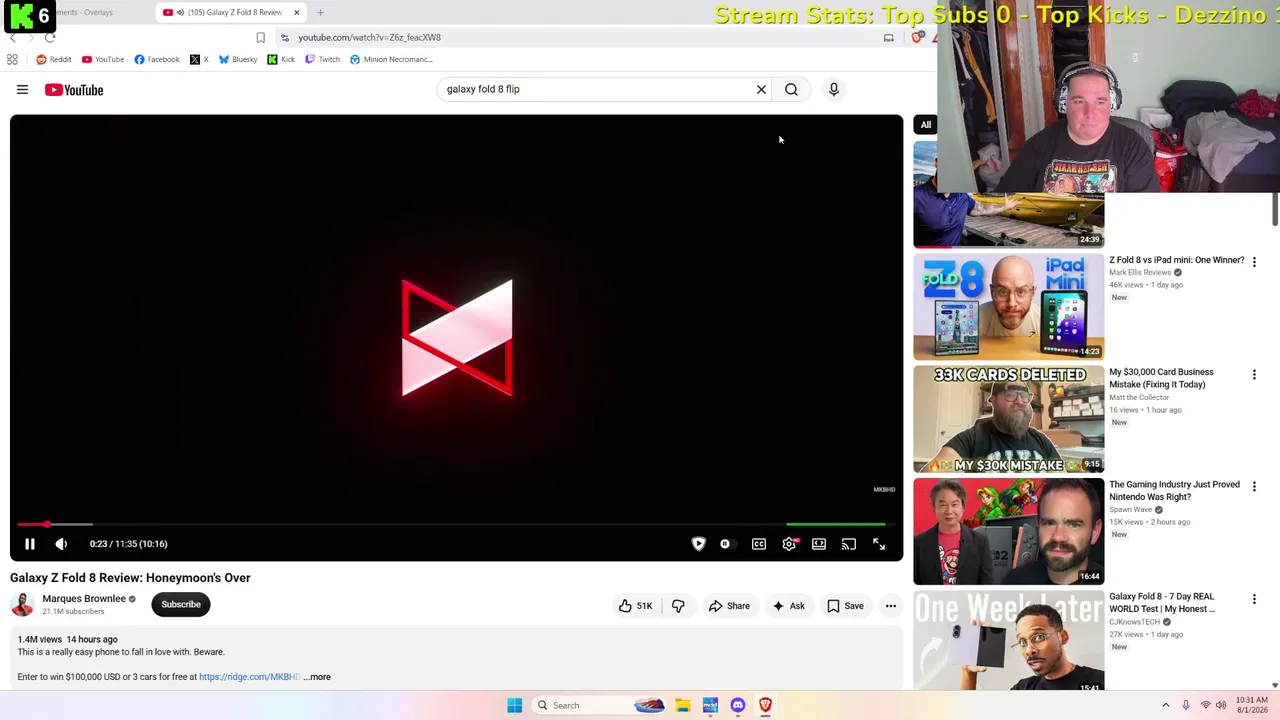The height and width of the screenshot is (720, 1280).
Task: Open the player settings gear
Action: (789, 544)
